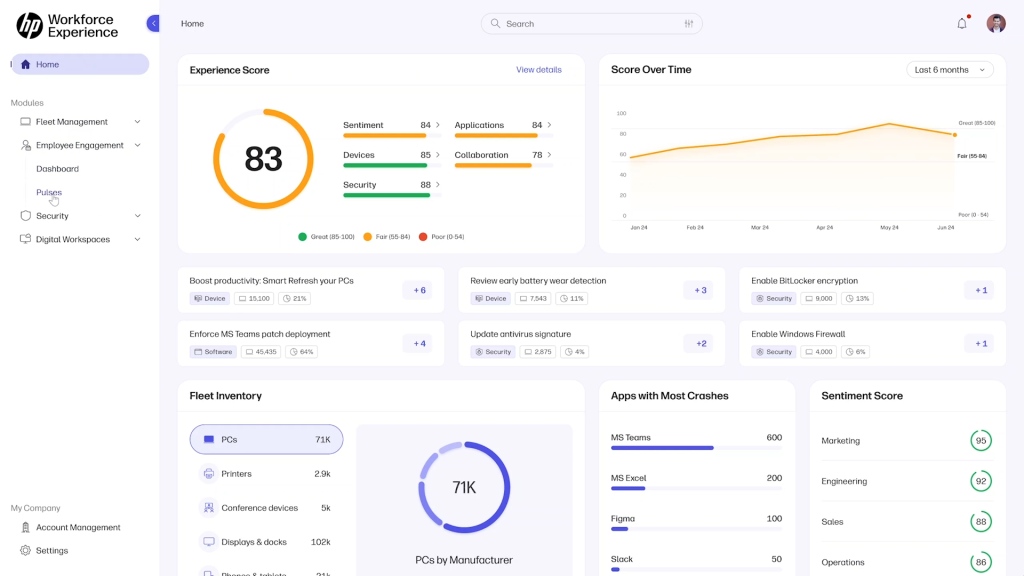Collapse Employee Engagement module
Image resolution: width=1024 pixels, height=576 pixels.
click(137, 145)
